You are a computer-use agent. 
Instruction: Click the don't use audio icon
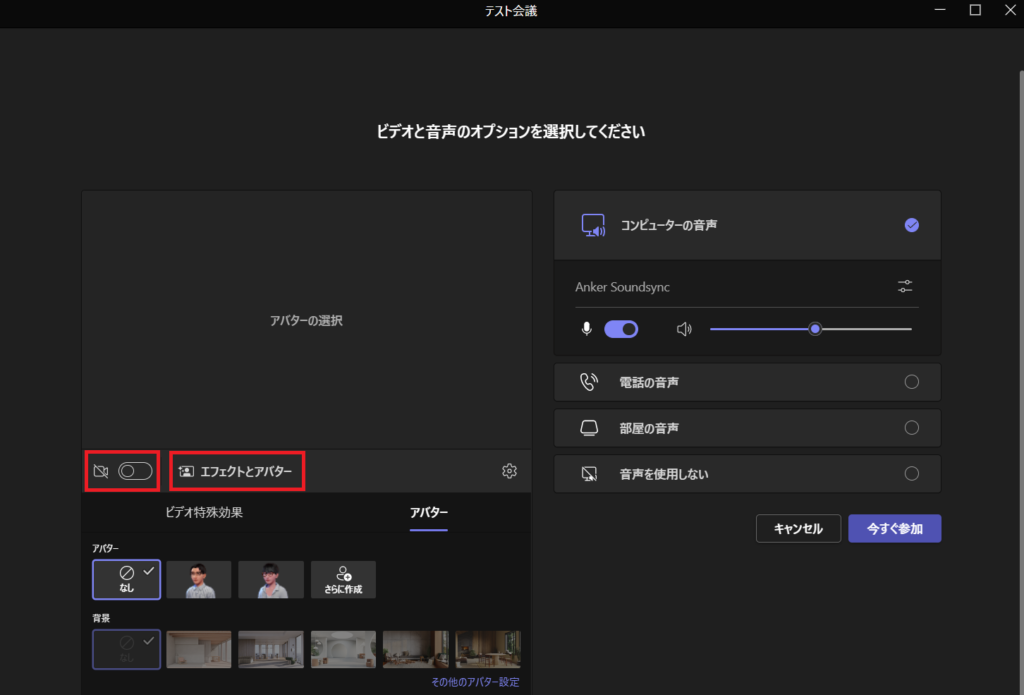click(589, 474)
